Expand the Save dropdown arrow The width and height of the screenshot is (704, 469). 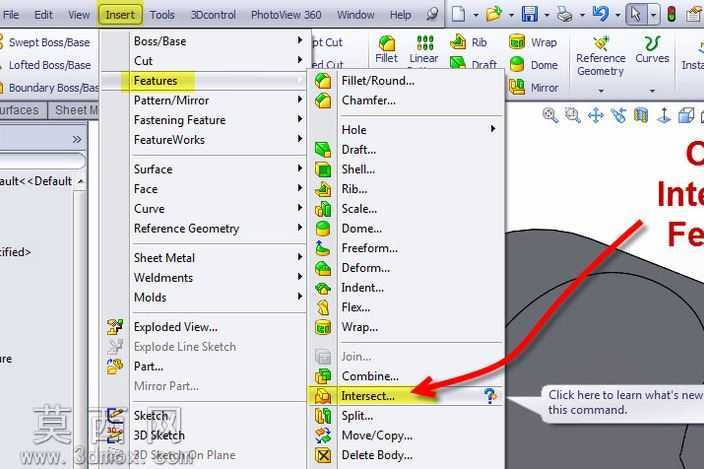coord(546,15)
